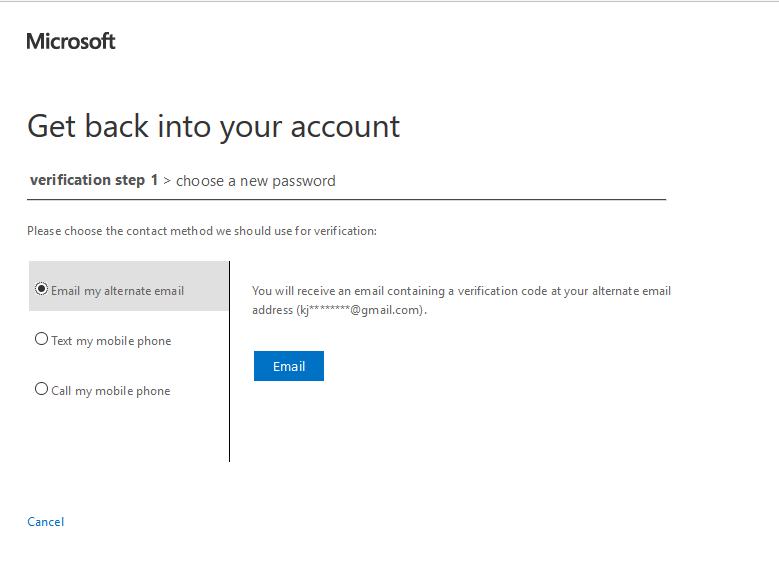The height and width of the screenshot is (586, 779).
Task: Click the '>' separator between verification steps
Action: (x=167, y=181)
